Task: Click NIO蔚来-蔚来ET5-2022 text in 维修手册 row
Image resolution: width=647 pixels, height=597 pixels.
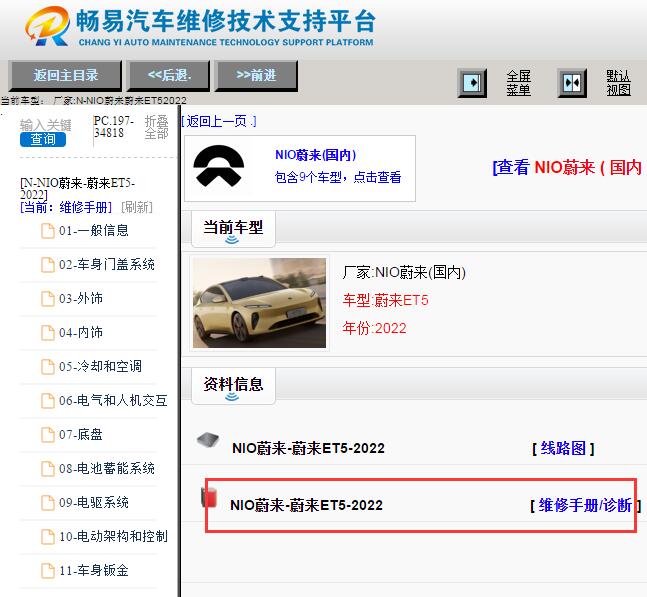Action: [306, 505]
